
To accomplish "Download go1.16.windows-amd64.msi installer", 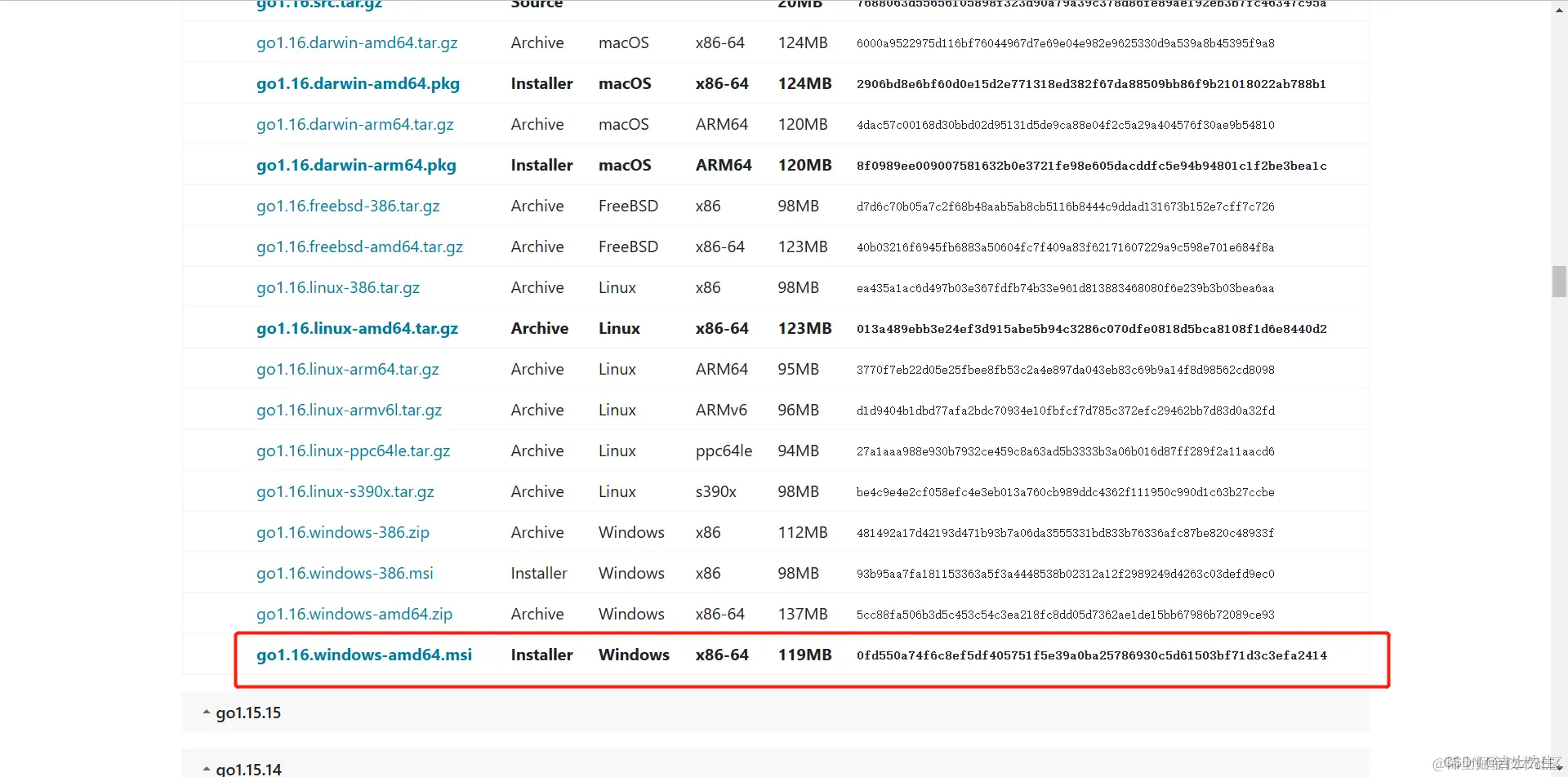I will pos(364,655).
